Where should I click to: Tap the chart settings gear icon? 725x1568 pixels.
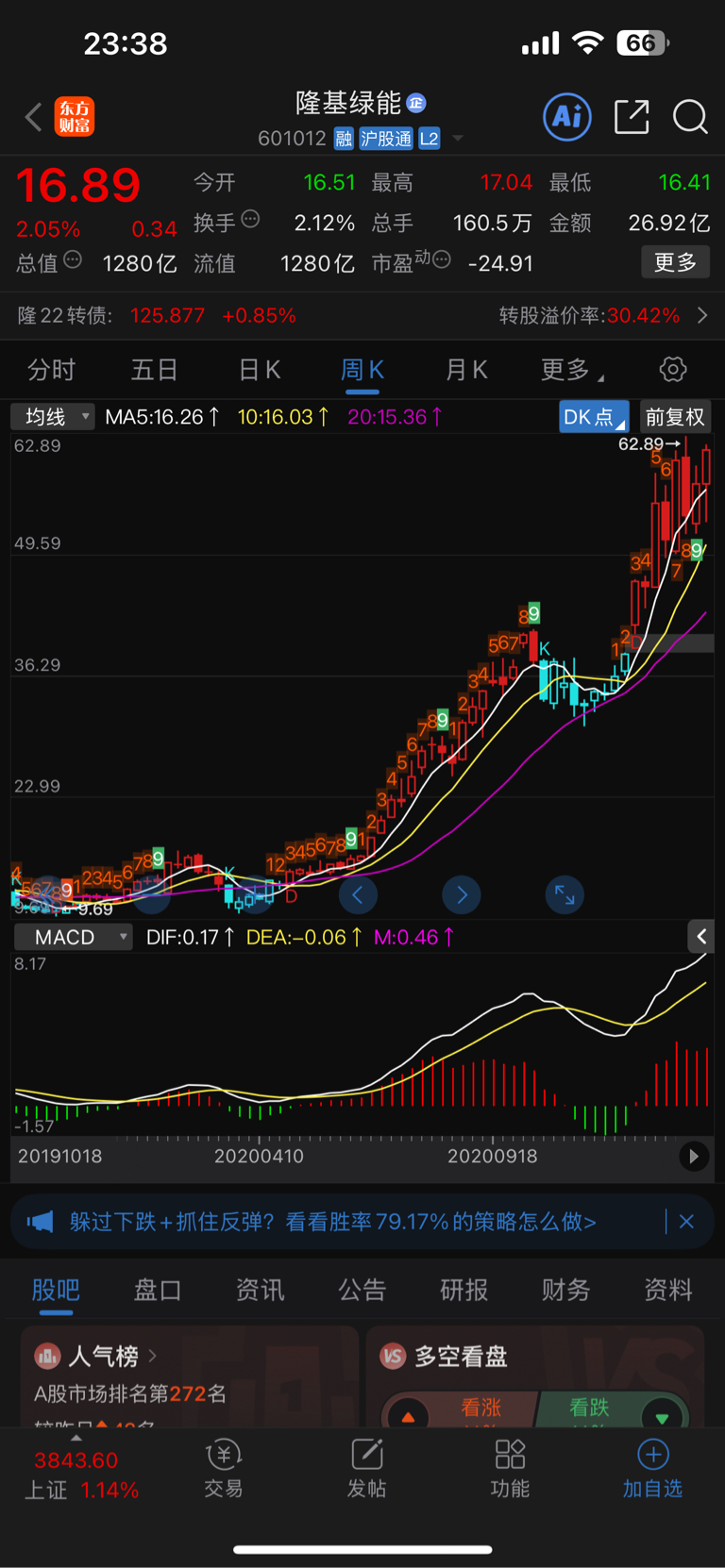coord(673,369)
